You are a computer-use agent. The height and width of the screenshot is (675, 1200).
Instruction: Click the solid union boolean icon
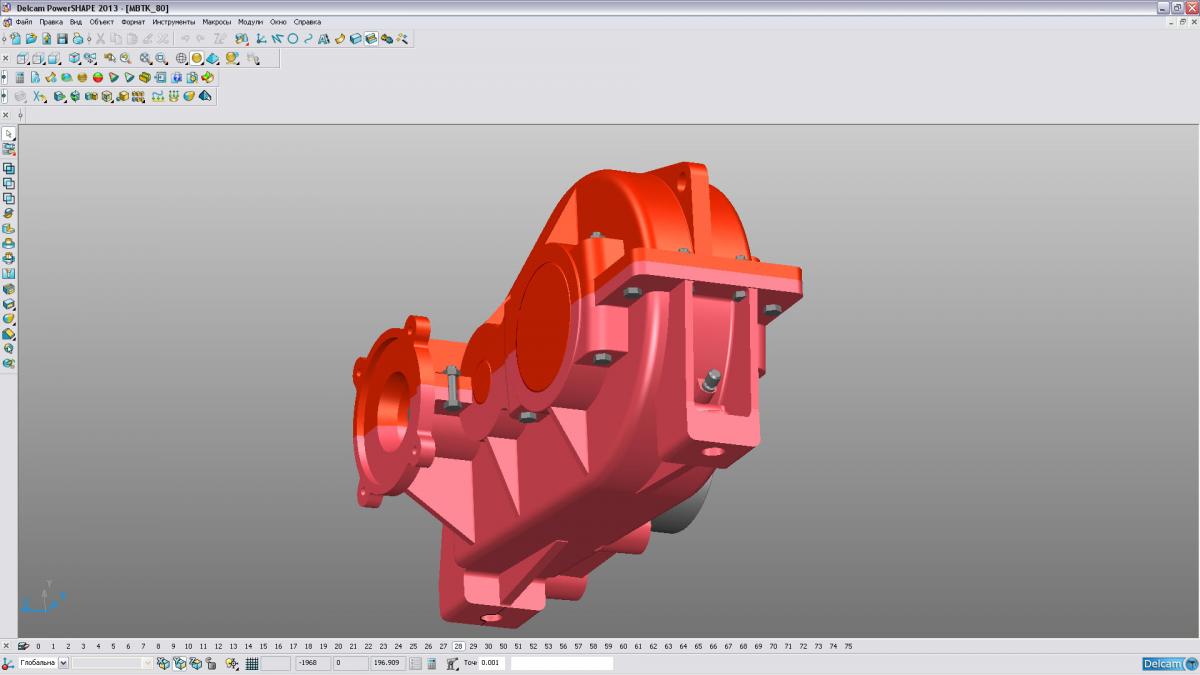(9, 168)
